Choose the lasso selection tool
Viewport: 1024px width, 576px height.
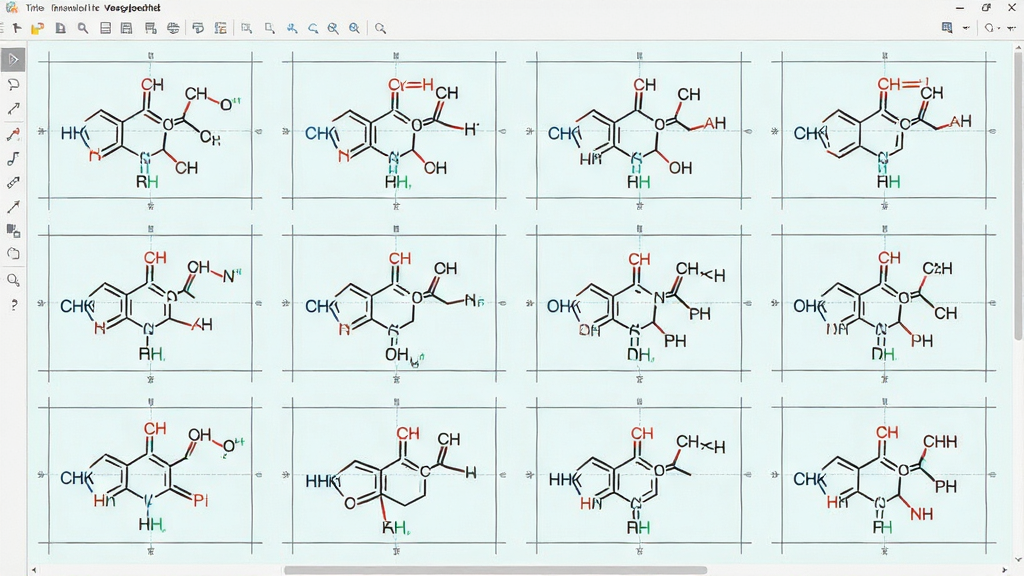click(13, 85)
